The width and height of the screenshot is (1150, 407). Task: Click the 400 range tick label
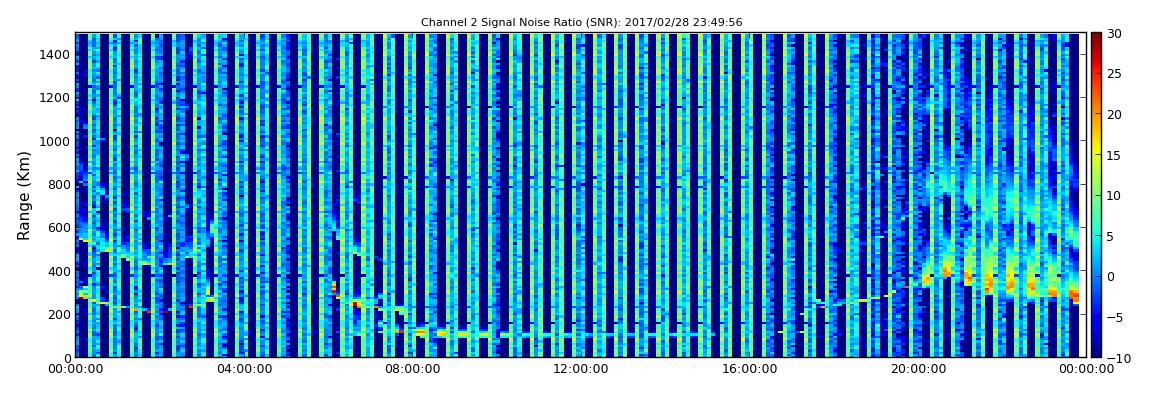point(59,271)
